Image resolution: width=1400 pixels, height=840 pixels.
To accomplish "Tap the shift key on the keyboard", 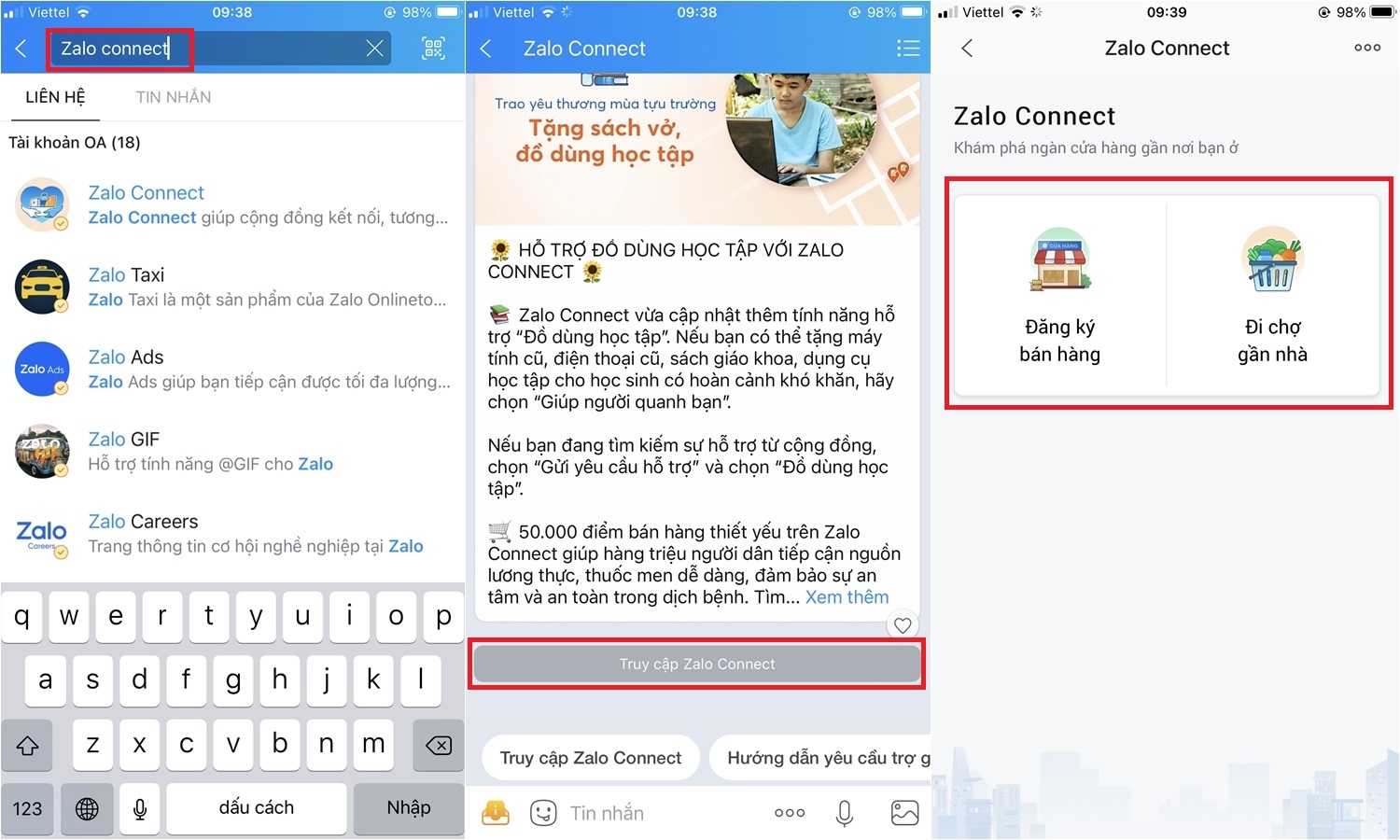I will 28,744.
